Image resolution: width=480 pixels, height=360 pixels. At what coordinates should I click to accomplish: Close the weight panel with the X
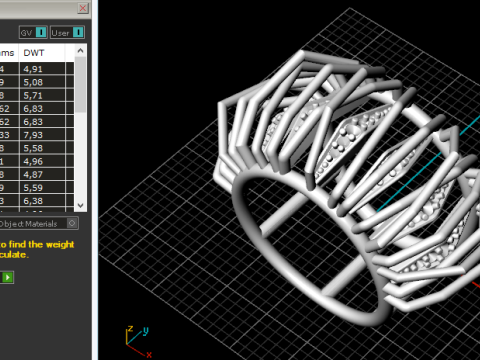83,8
